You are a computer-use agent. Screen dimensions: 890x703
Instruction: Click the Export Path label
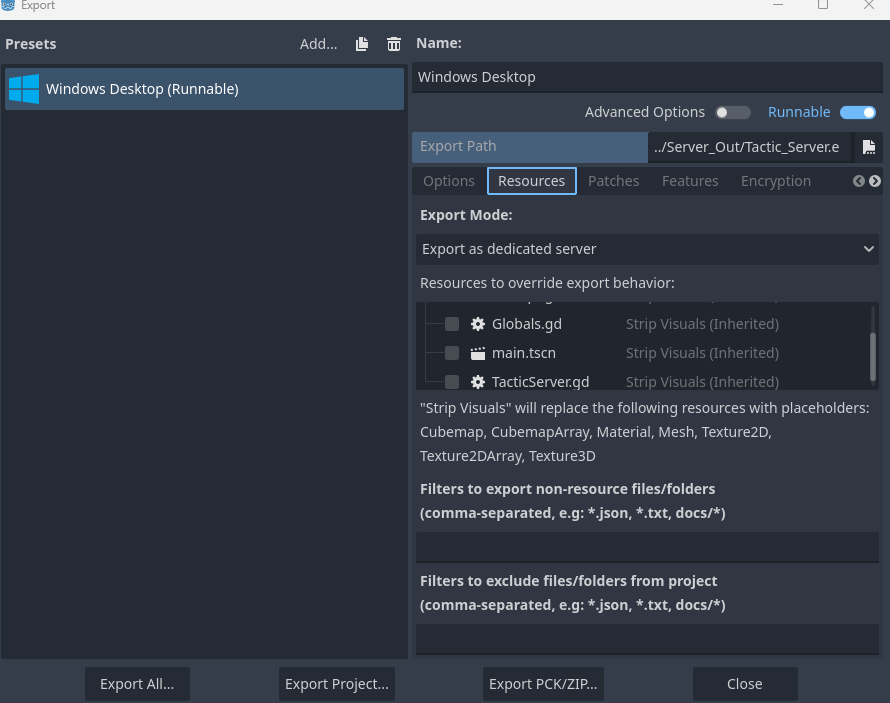(458, 146)
